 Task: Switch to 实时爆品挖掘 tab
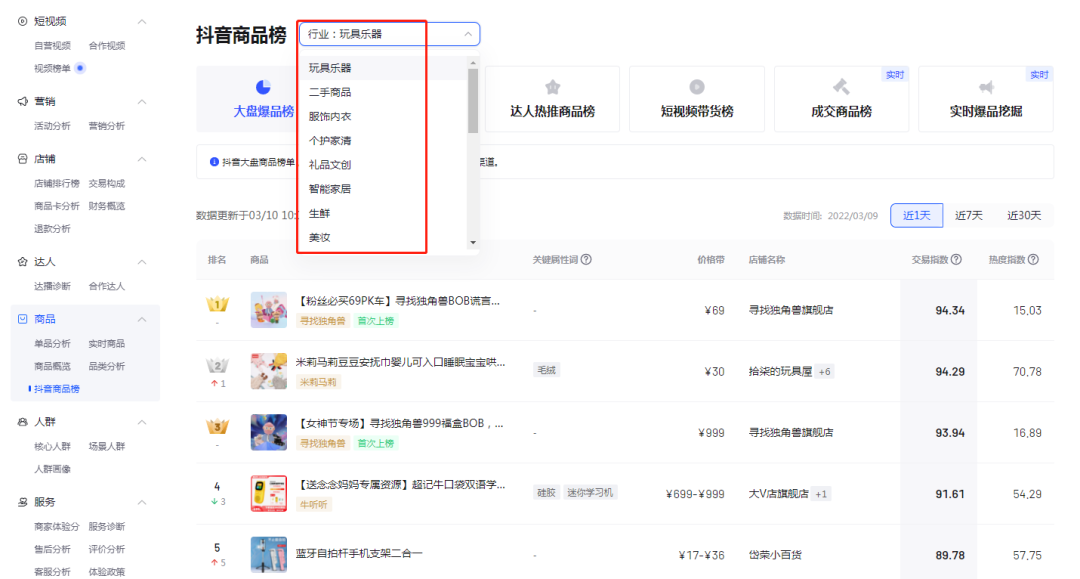(x=986, y=99)
